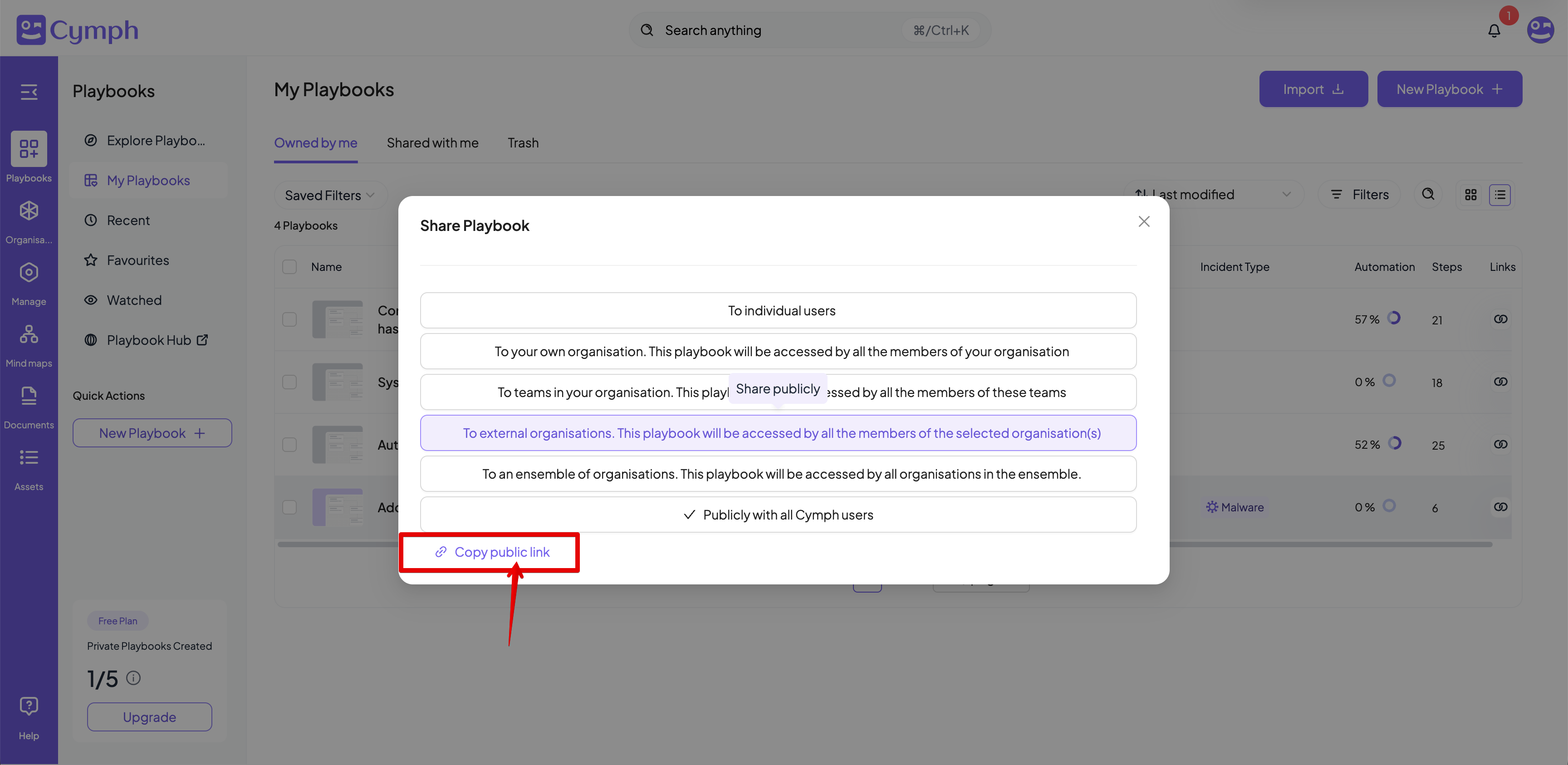Image resolution: width=1568 pixels, height=765 pixels.
Task: Tick the select-all Name checkbox
Action: pyautogui.click(x=290, y=266)
